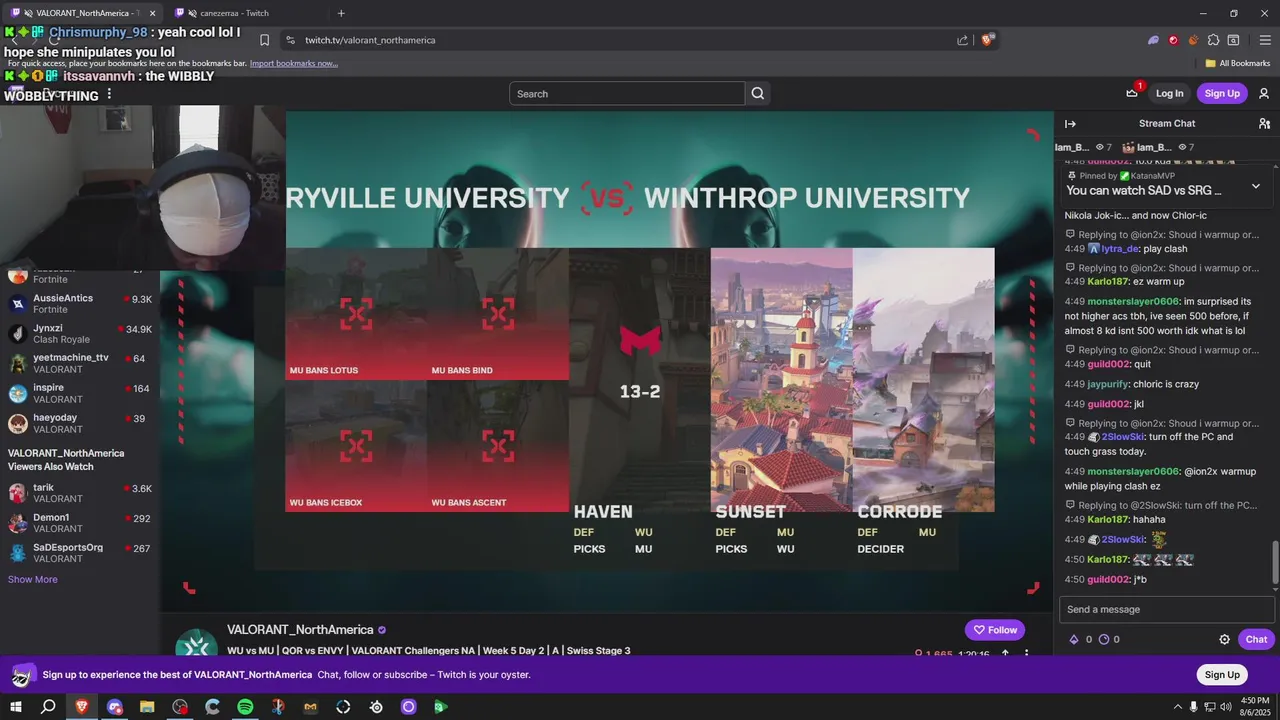Open the SaDEsportsOrg channel in the sidebar
Viewport: 1280px width, 720px height.
click(x=80, y=553)
